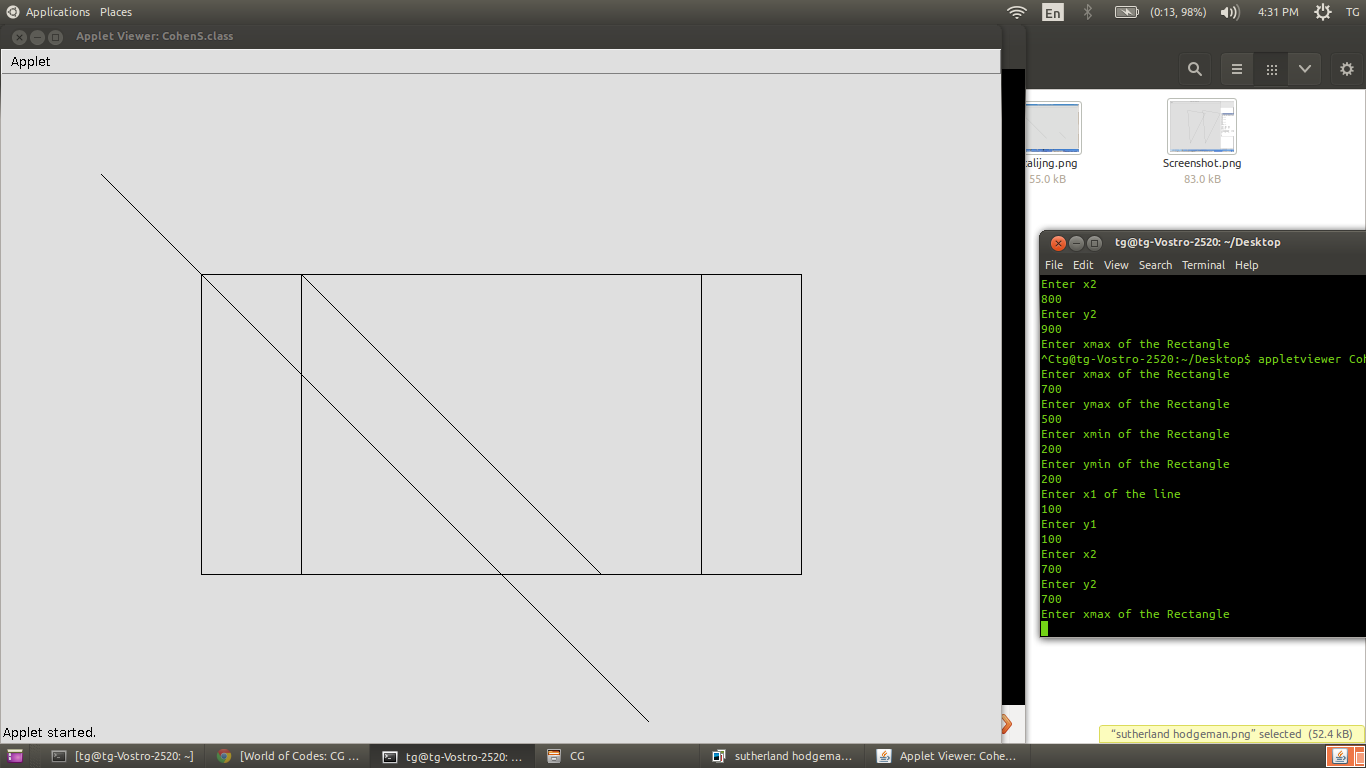This screenshot has width=1366, height=768.
Task: Open the terminal Help menu
Action: coord(1246,265)
